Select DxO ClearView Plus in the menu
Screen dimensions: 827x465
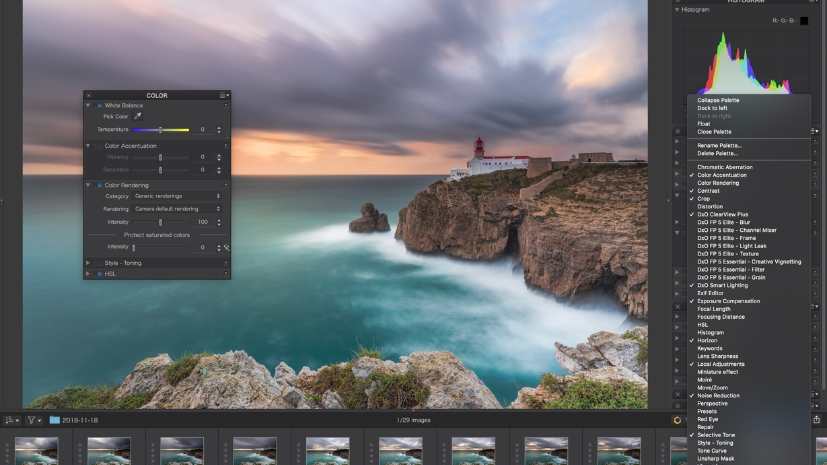click(722, 214)
